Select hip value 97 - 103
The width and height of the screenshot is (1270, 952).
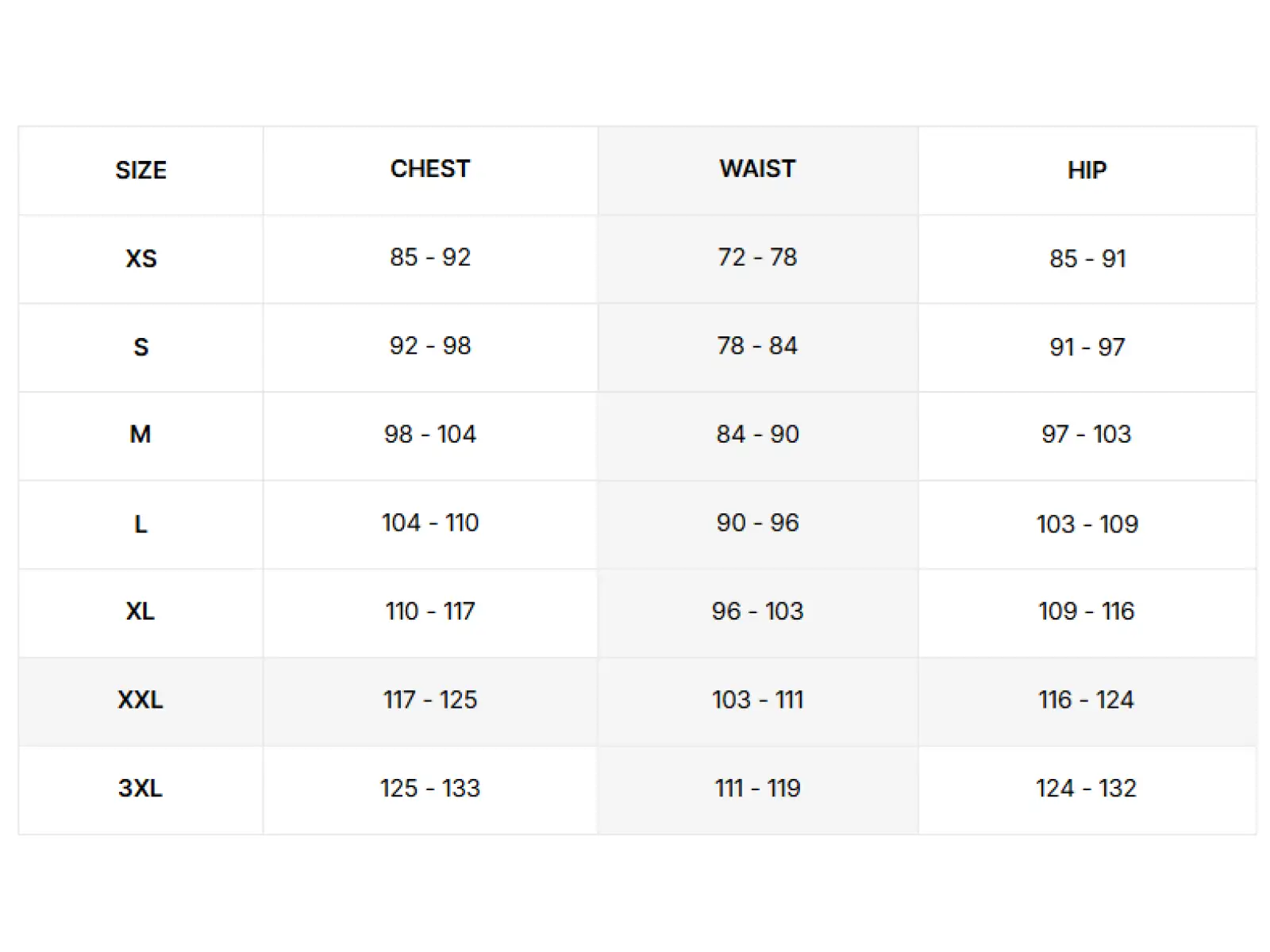1087,434
